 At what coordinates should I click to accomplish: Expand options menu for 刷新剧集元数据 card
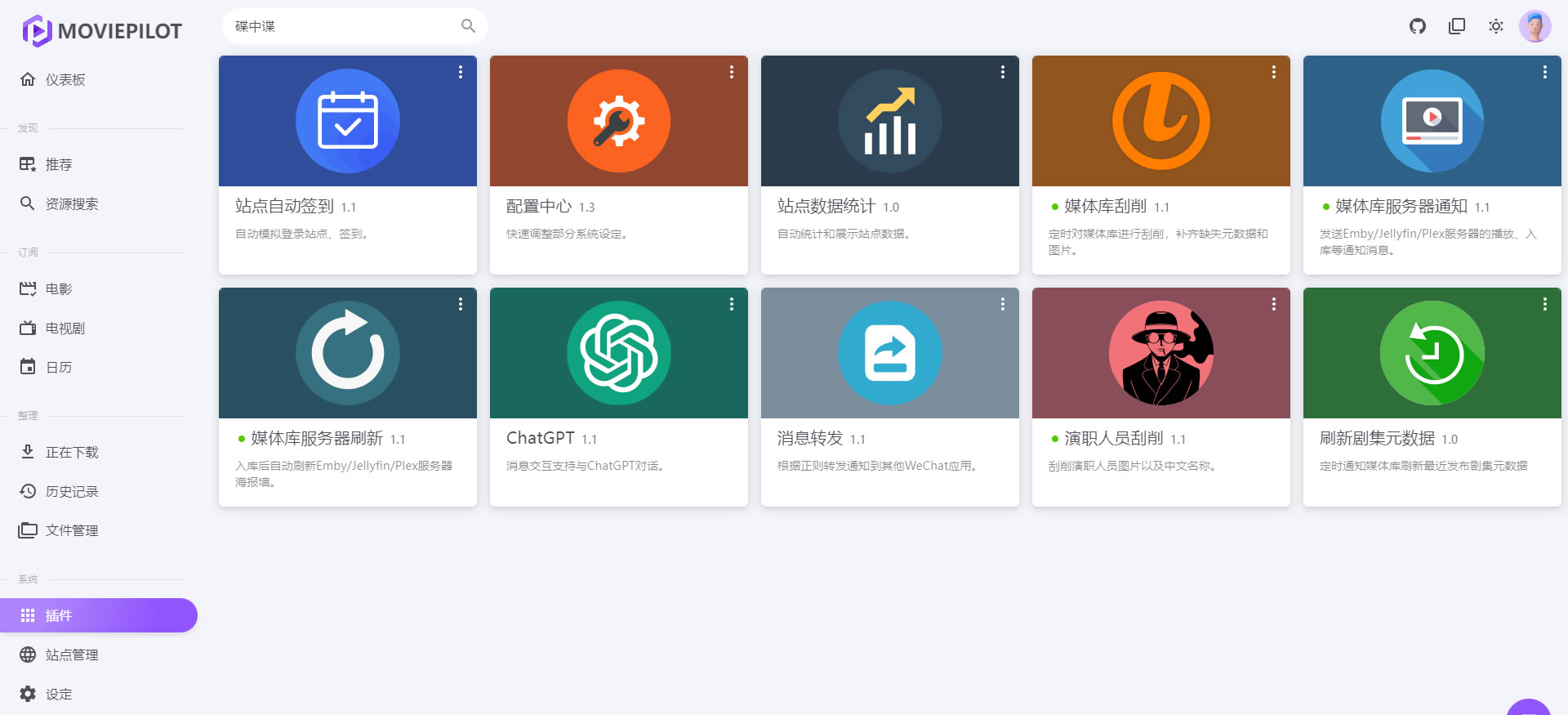[1545, 304]
